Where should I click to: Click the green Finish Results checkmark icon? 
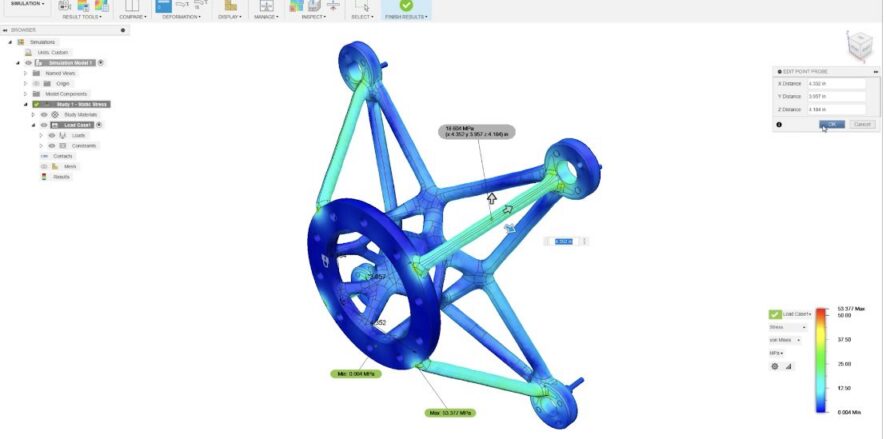pos(406,5)
